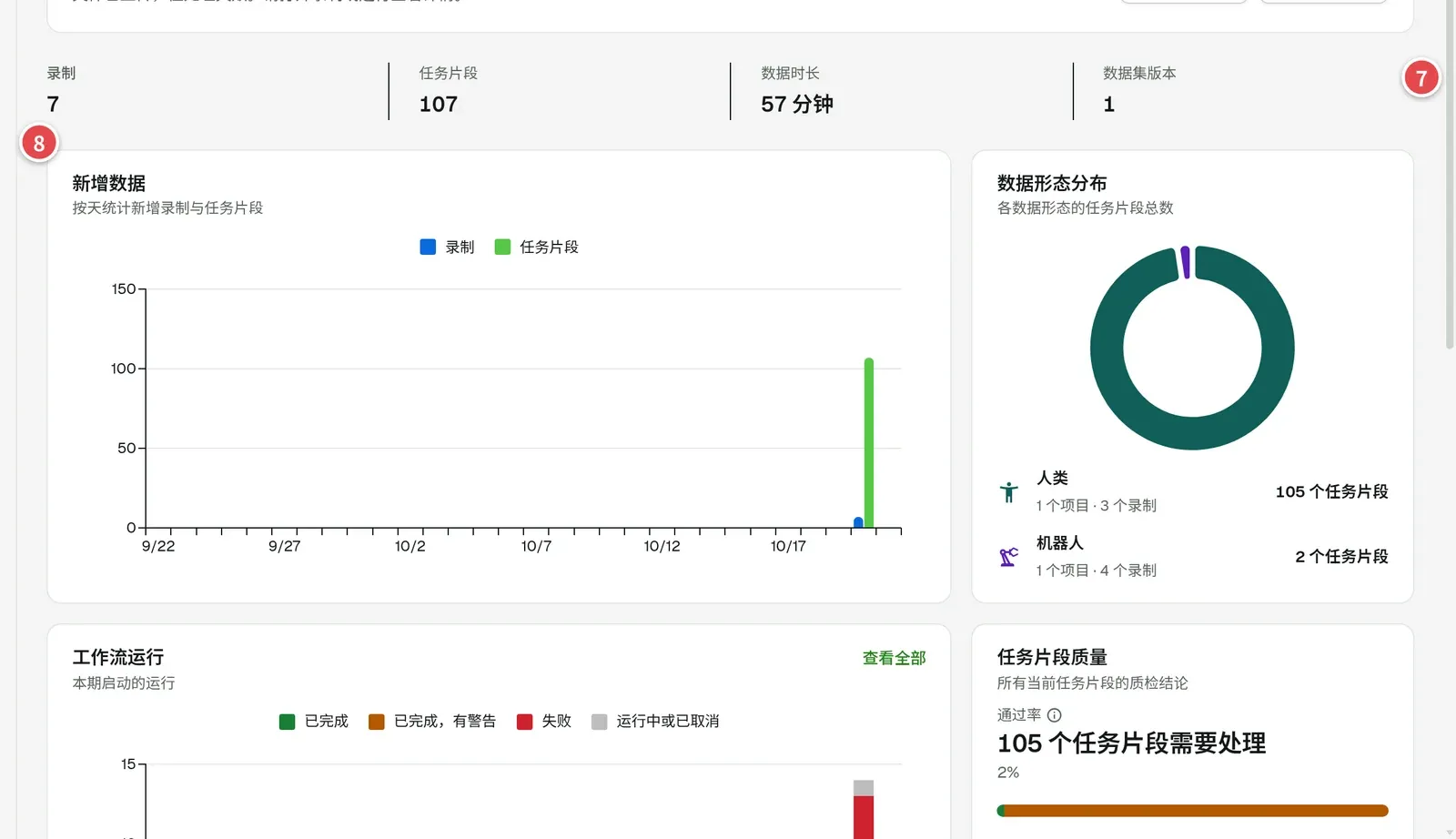Viewport: 1456px width, 839px height.
Task: Click the info icon next to 通过率
Action: tap(1054, 715)
